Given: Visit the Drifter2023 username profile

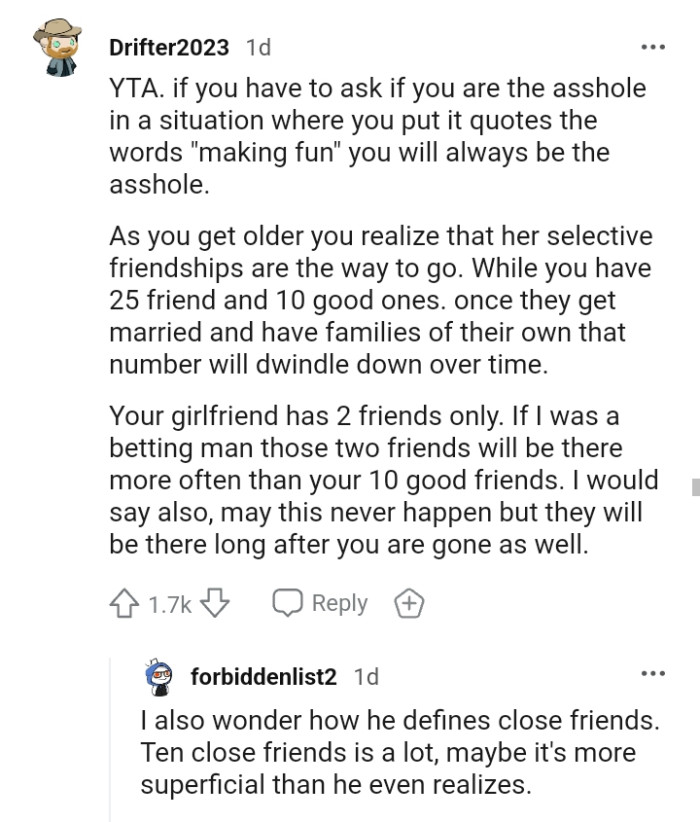Looking at the screenshot, I should click(x=169, y=47).
